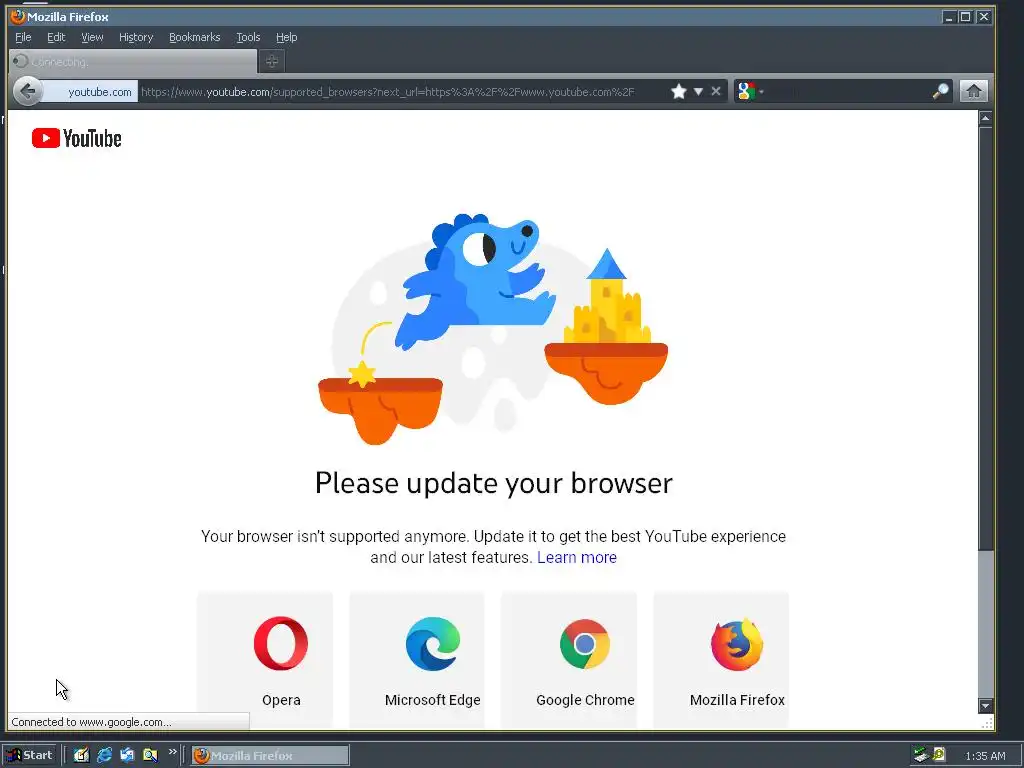Screen dimensions: 1024x768
Task: Choose the Microsoft Edge browser card
Action: (x=417, y=660)
